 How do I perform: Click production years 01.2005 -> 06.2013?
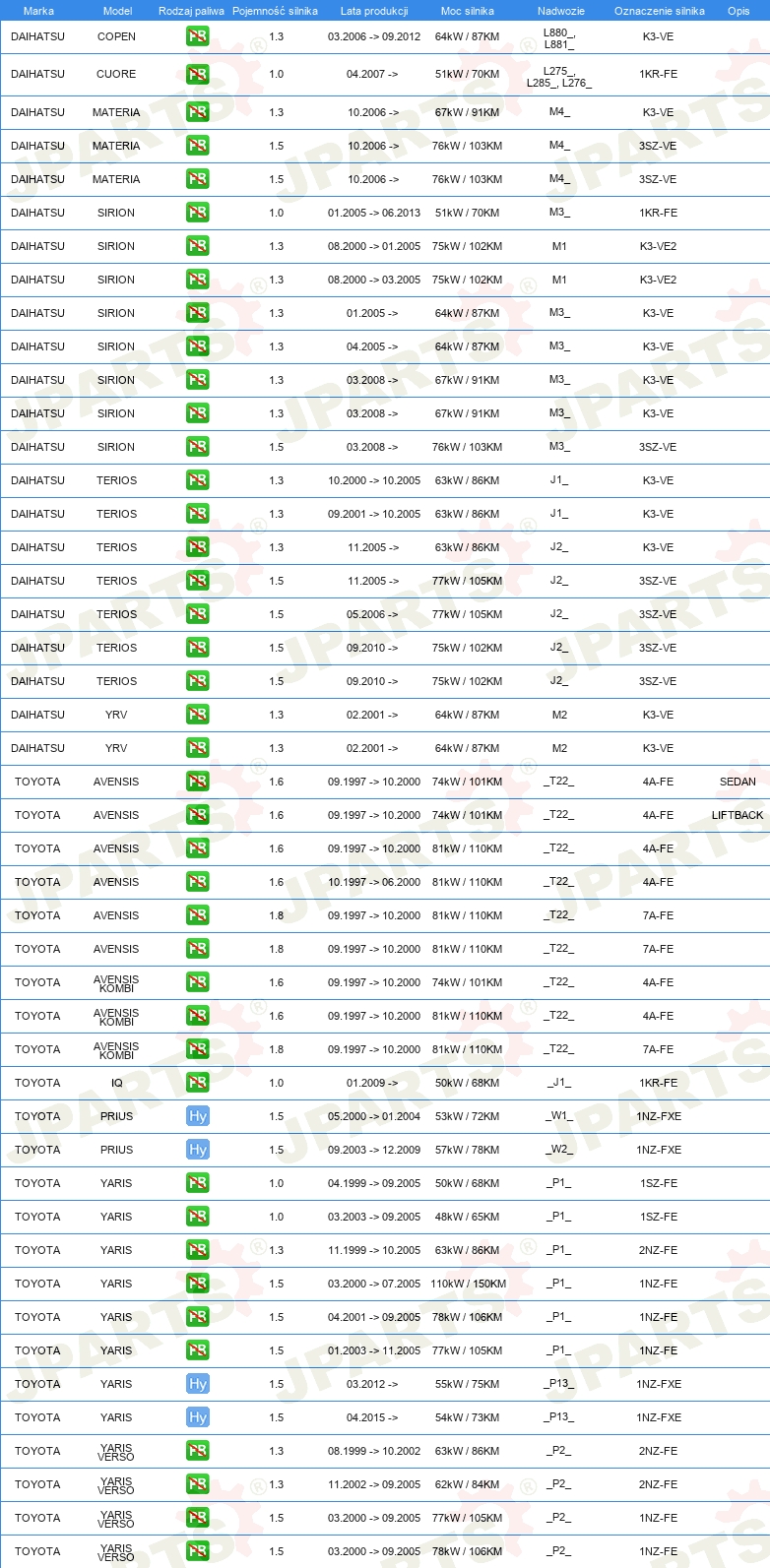pyautogui.click(x=374, y=213)
